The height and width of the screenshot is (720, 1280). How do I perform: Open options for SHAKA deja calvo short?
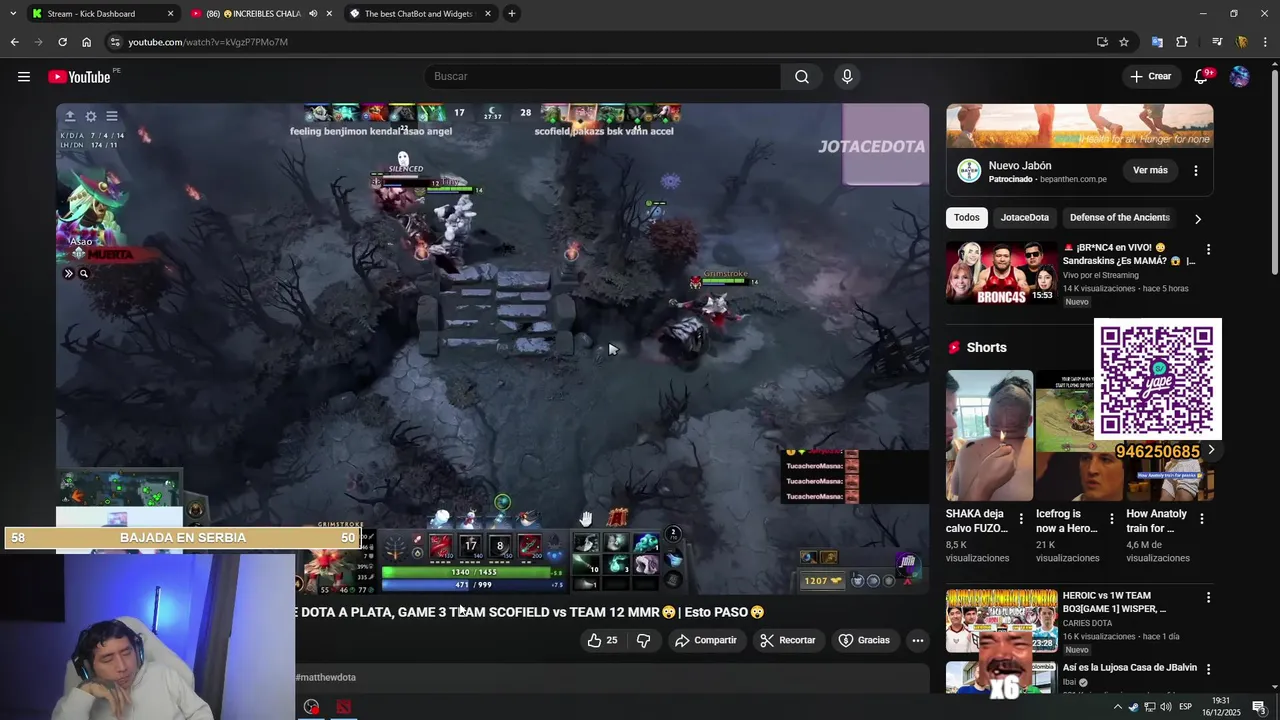click(x=1021, y=518)
